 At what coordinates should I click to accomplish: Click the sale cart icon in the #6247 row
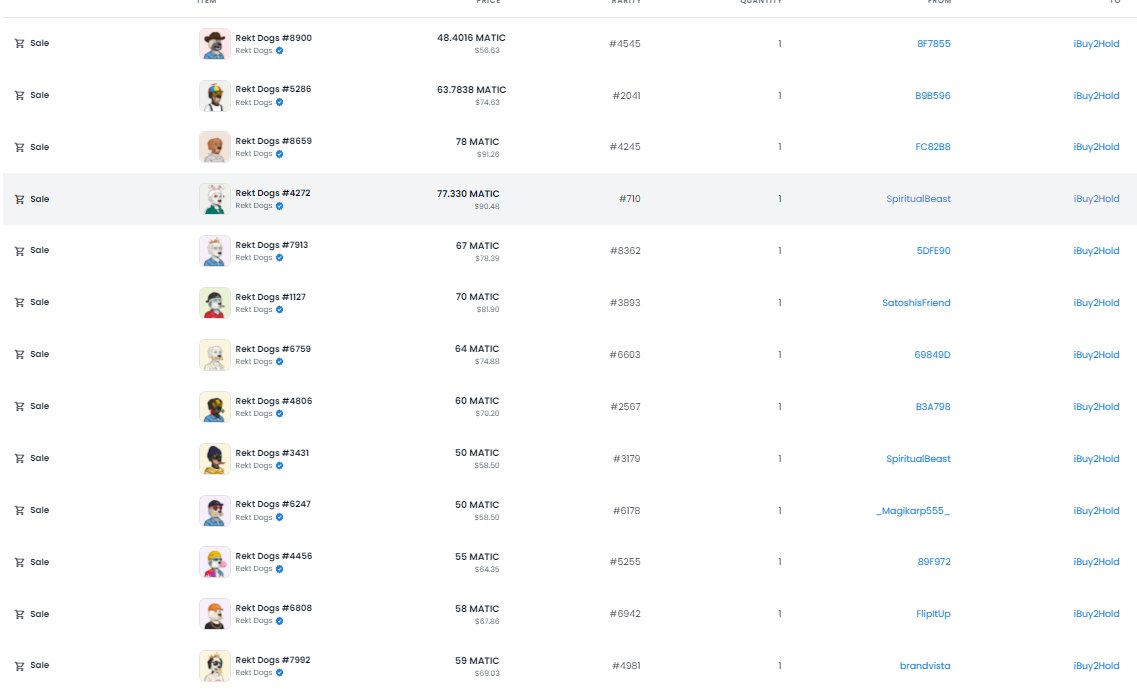pos(20,511)
